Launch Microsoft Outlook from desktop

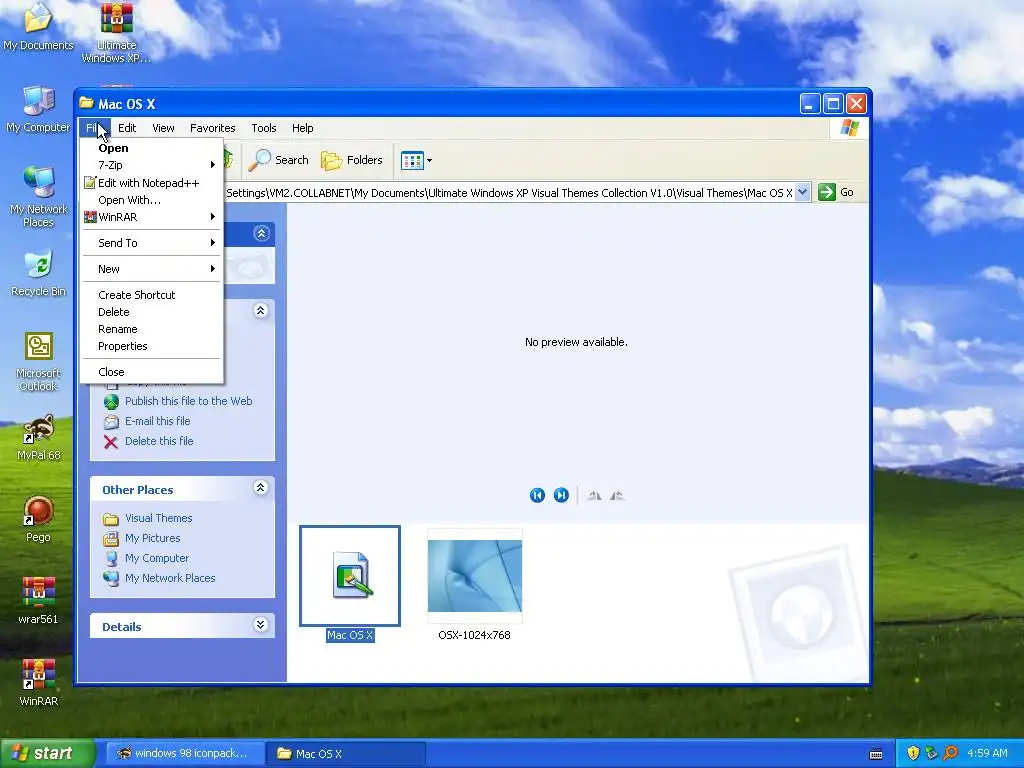pos(38,360)
